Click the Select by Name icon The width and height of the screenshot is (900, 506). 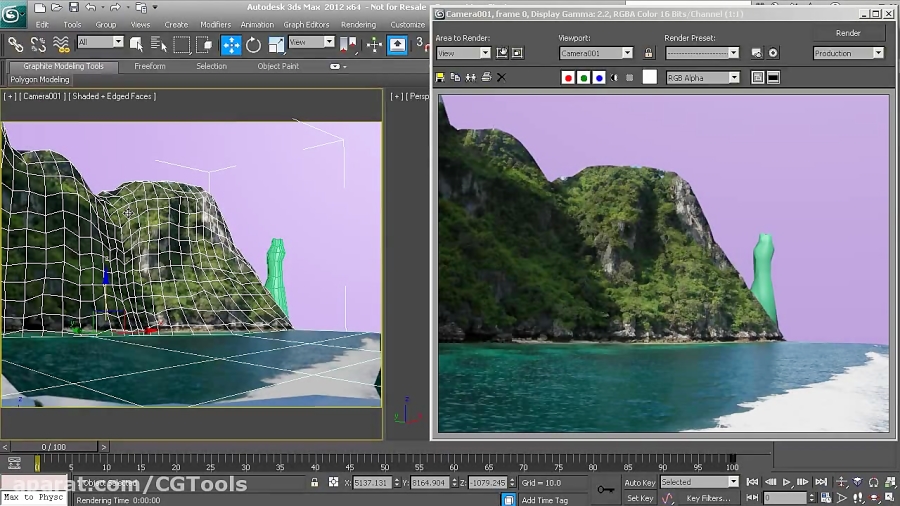click(160, 44)
